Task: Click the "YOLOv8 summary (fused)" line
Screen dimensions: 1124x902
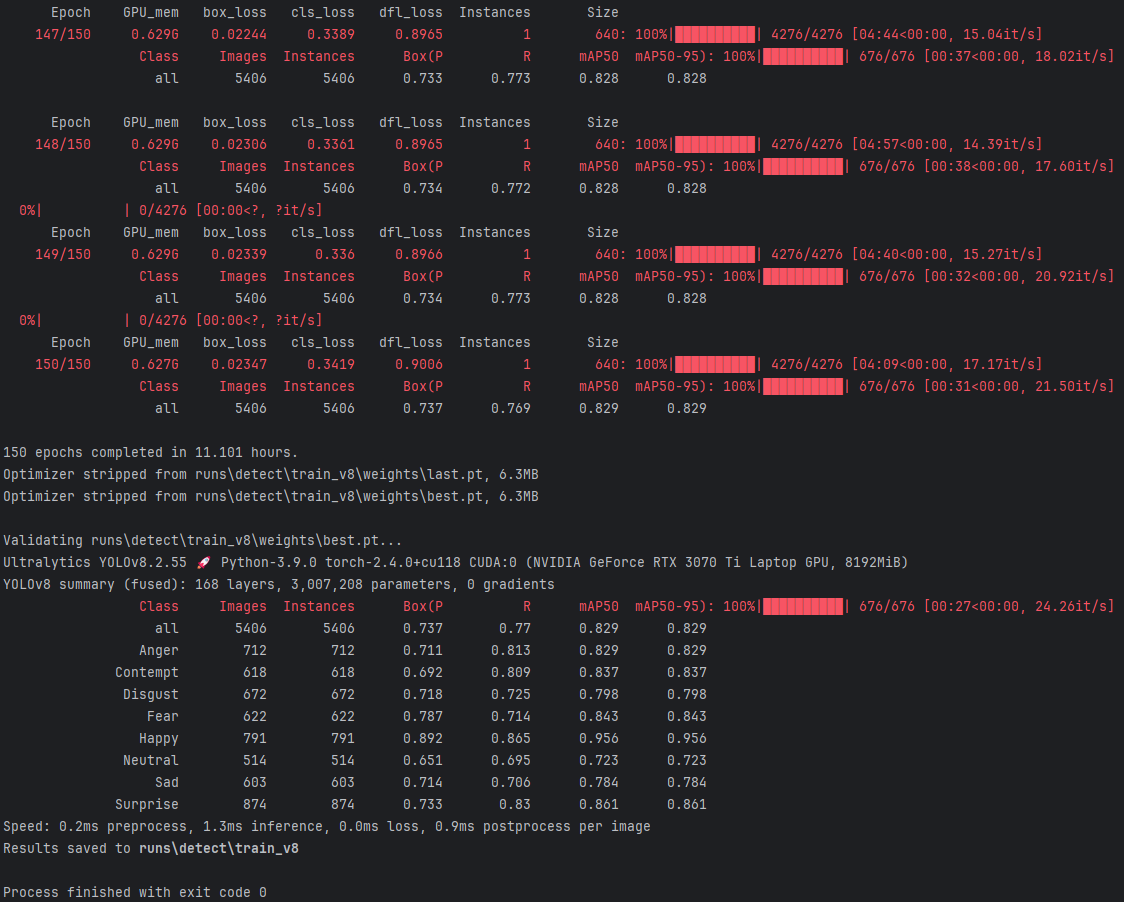Action: (x=279, y=584)
